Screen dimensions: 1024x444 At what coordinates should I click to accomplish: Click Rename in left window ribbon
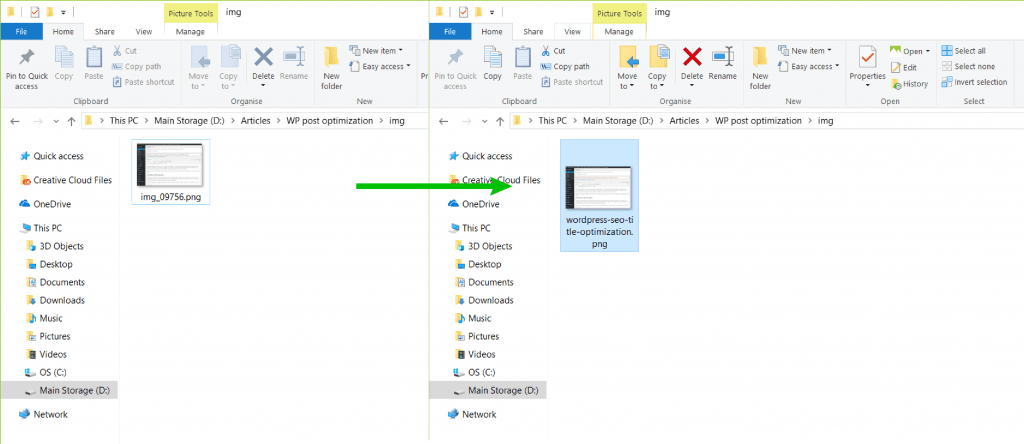(294, 65)
